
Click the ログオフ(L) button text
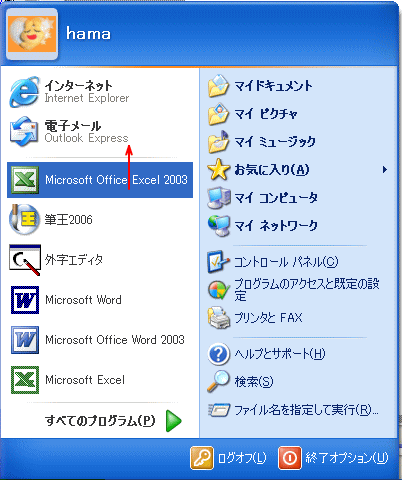[x=242, y=458]
